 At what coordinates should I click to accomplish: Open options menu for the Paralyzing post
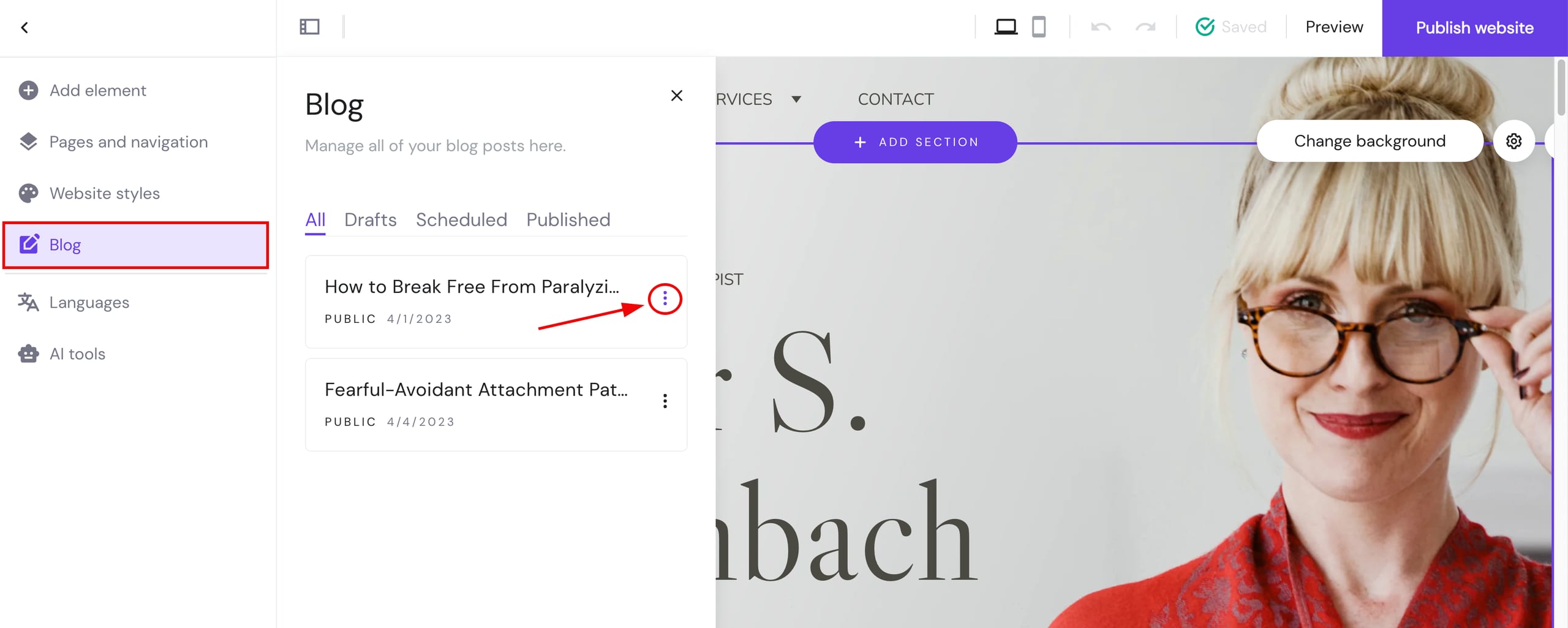pos(665,300)
